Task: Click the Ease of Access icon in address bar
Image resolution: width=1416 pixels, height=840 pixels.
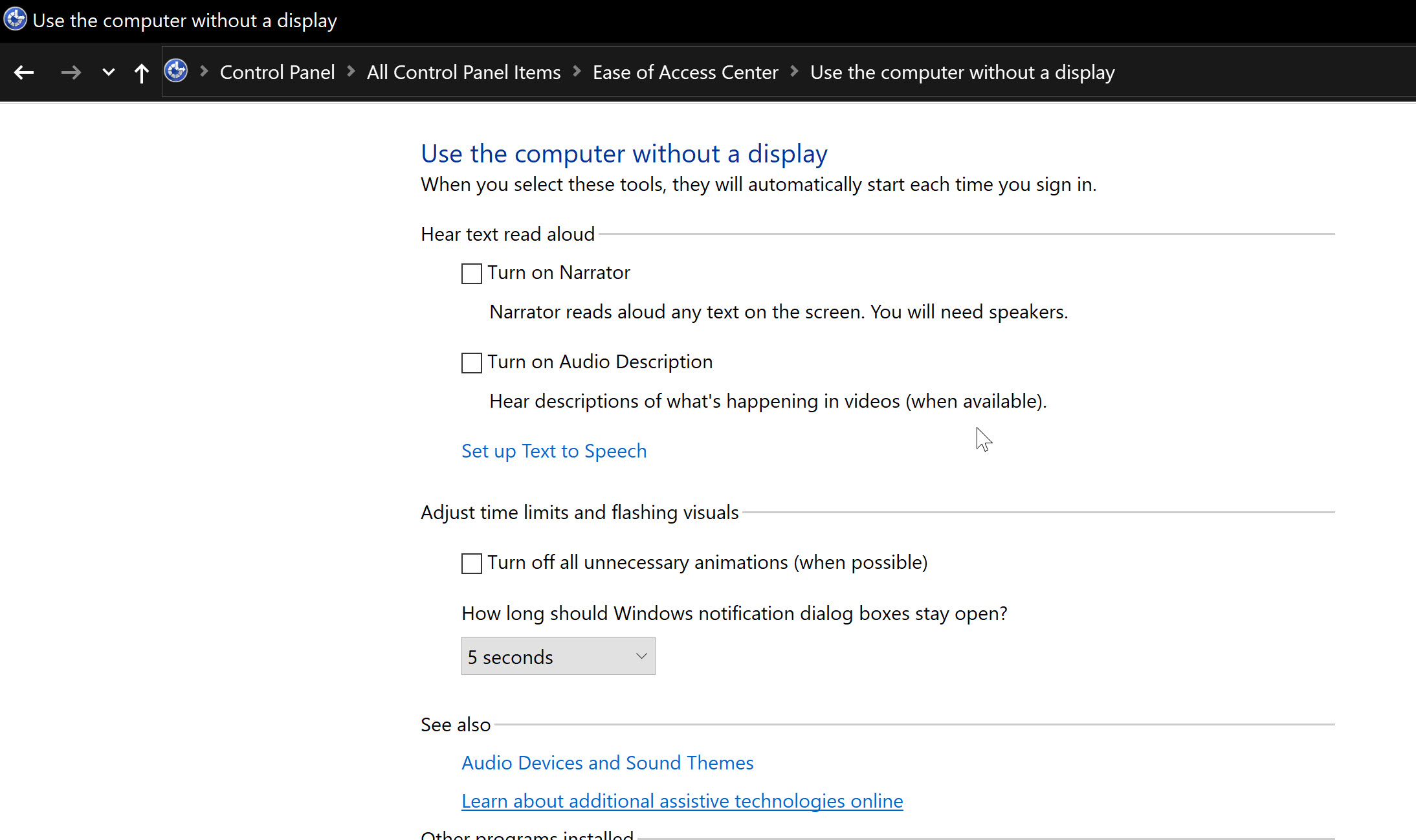Action: coord(176,71)
